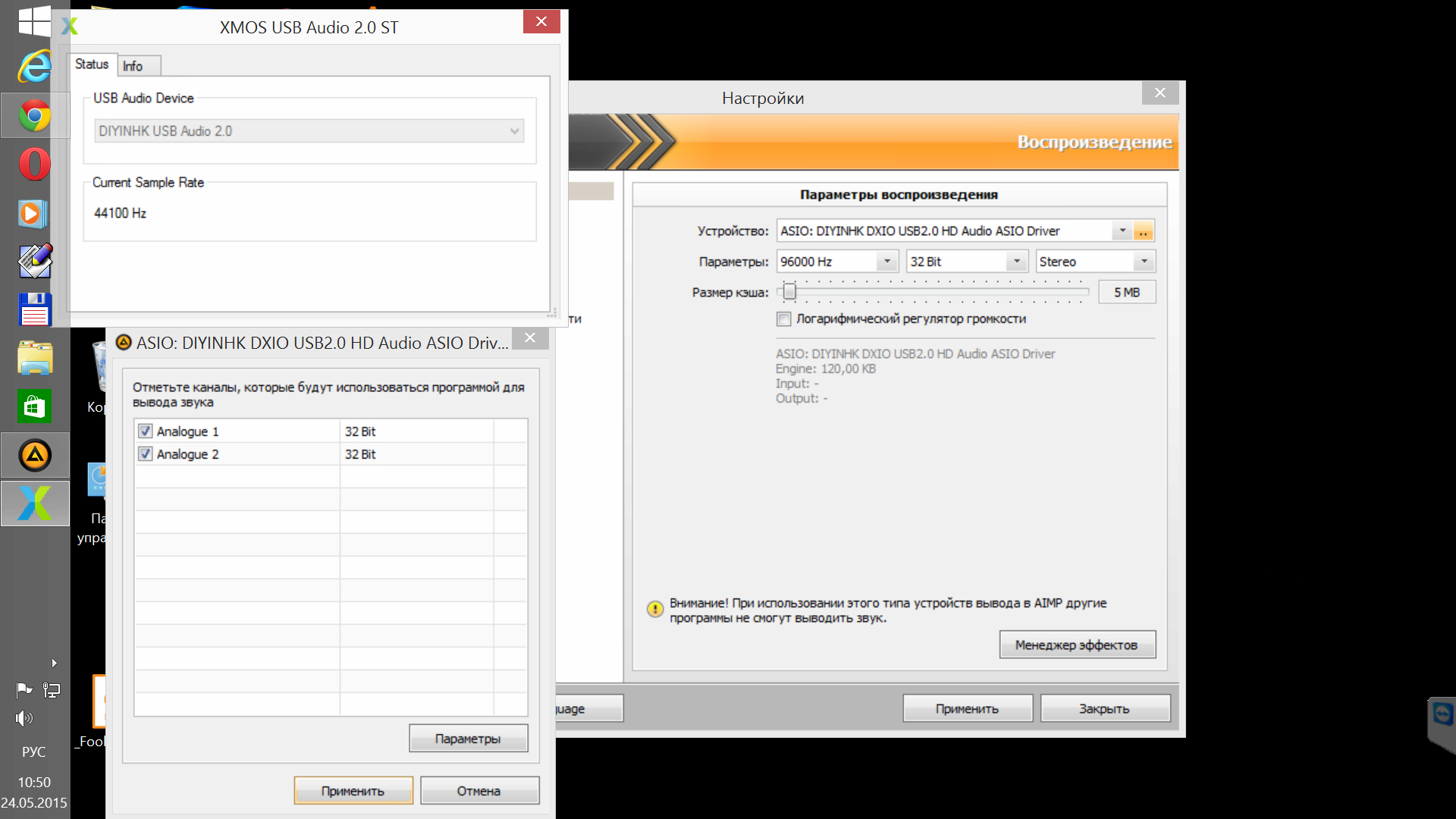Click the Параметры button in ASIO dialog
1456x819 pixels.
coord(468,738)
